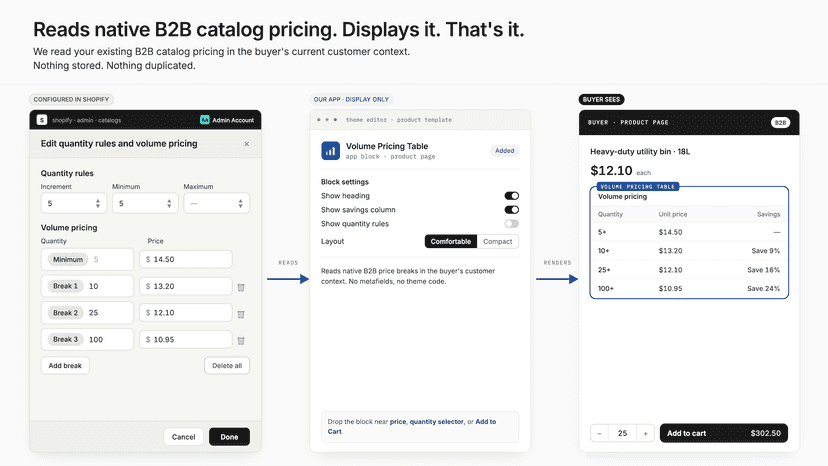Click the B2B badge on buyer page
The height and width of the screenshot is (466, 828).
coord(780,123)
